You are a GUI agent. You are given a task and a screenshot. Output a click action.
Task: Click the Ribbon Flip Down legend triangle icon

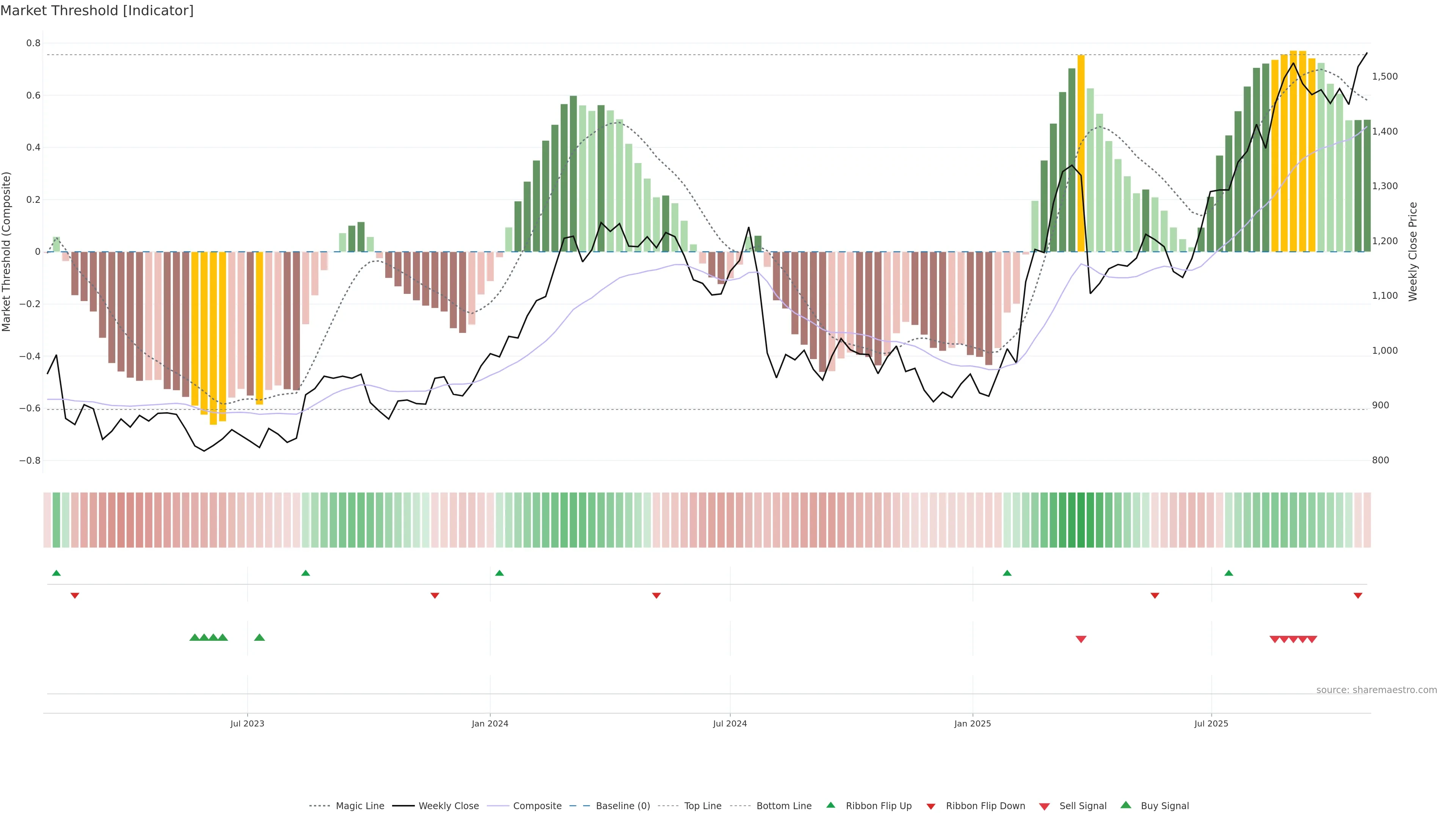(931, 806)
